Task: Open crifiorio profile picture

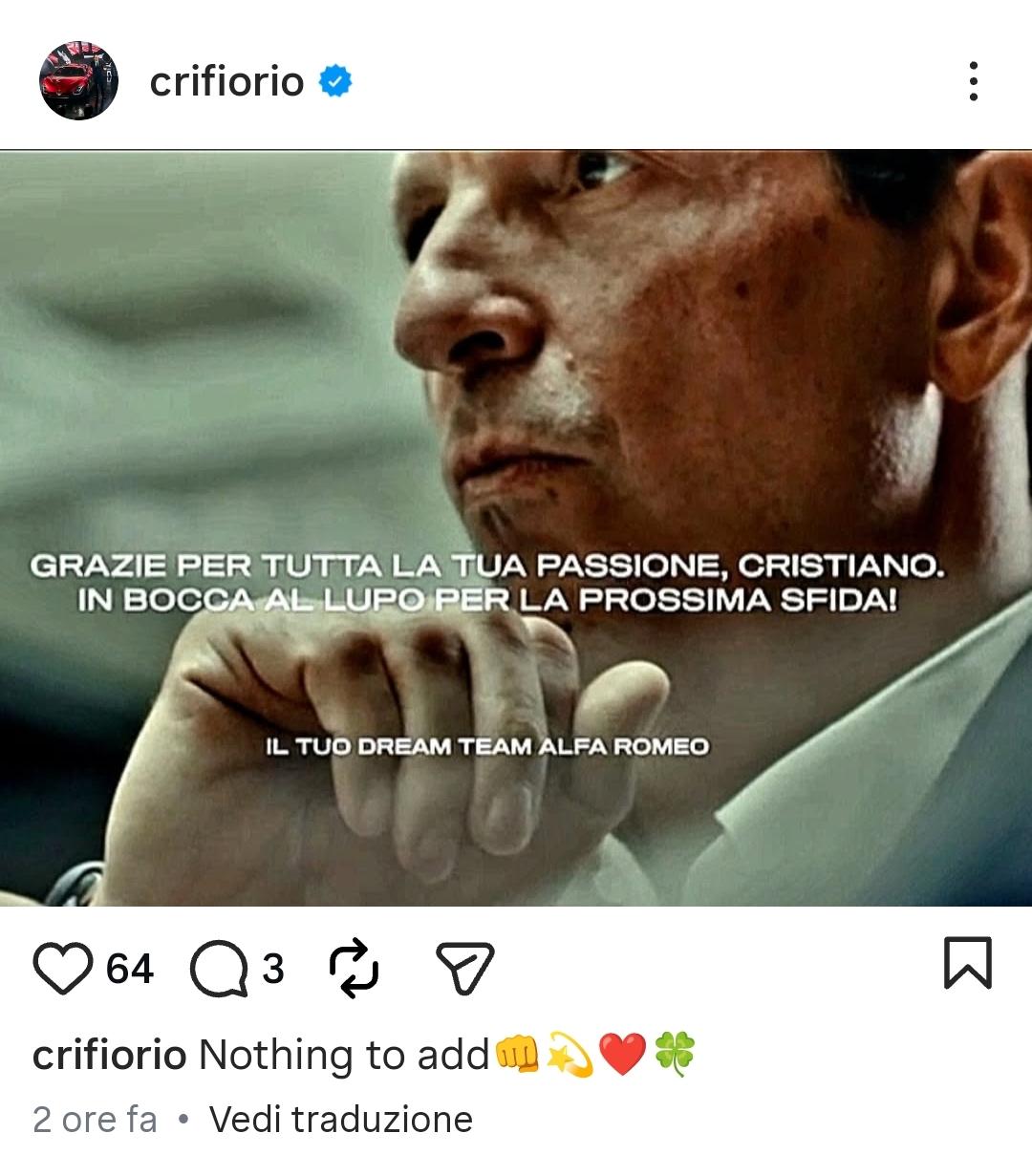Action: click(x=78, y=80)
